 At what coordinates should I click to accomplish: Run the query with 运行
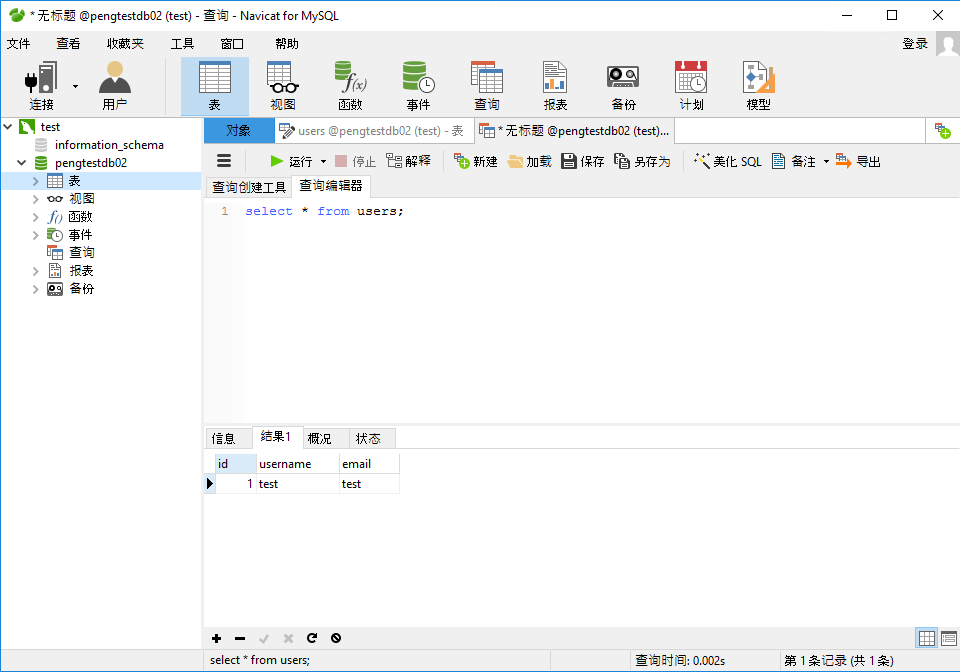[291, 161]
